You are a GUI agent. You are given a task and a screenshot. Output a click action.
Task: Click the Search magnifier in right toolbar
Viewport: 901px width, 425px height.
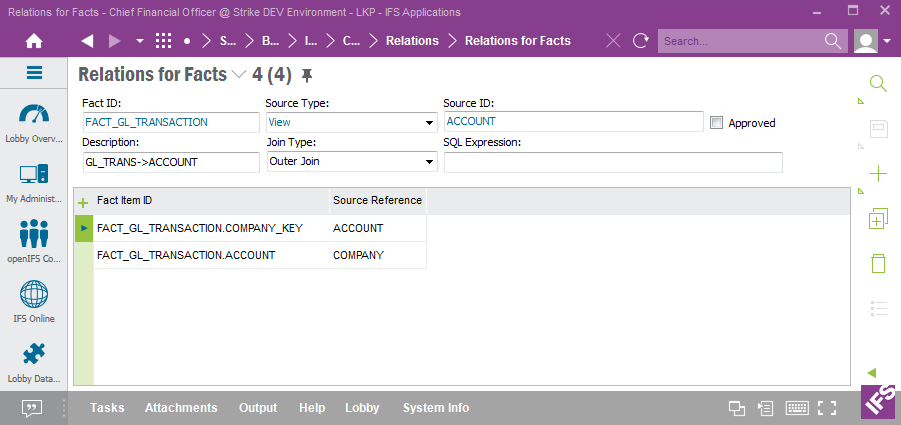[878, 84]
